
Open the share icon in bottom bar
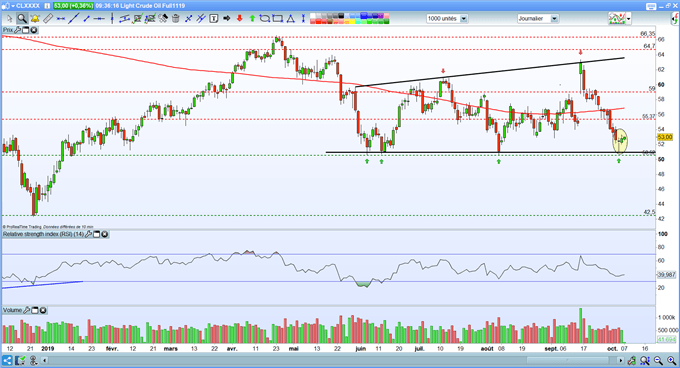(x=7, y=360)
